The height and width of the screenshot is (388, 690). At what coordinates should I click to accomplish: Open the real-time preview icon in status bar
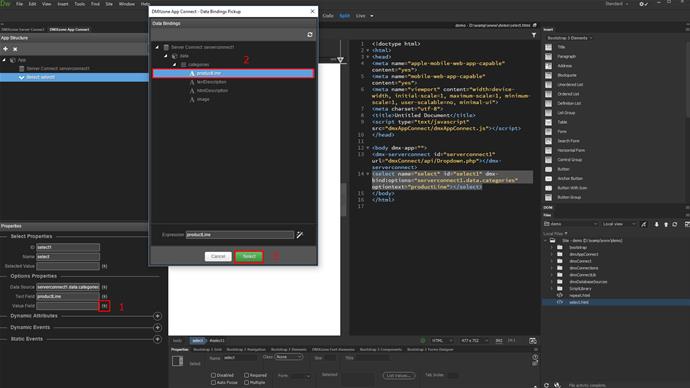[532, 340]
